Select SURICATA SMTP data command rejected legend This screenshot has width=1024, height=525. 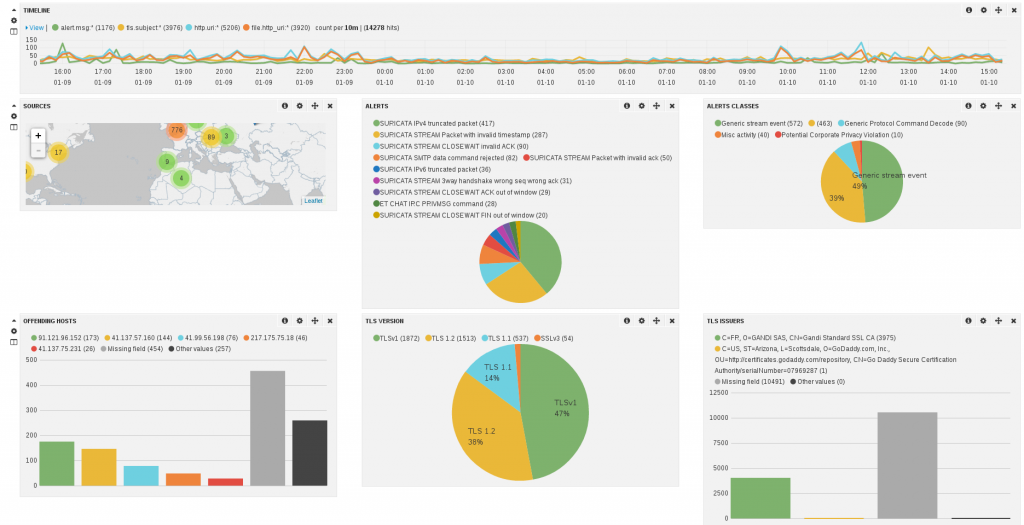click(x=445, y=157)
